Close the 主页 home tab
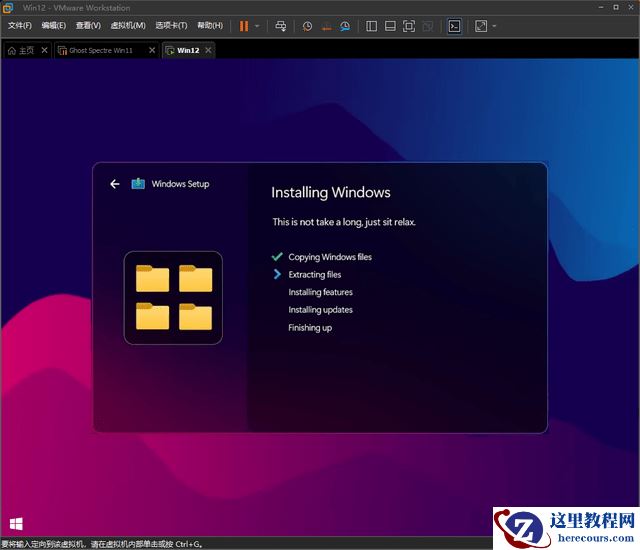Screen dimensions: 640x550 click(x=44, y=50)
